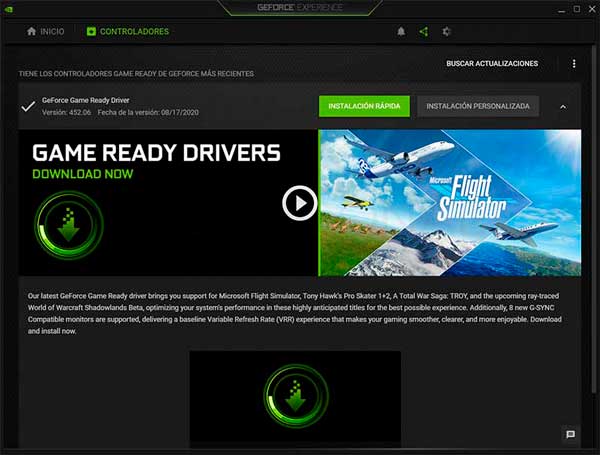Open the Microsoft Flight Simulator image
Viewport: 600px width, 455px height.
pyautogui.click(x=450, y=203)
